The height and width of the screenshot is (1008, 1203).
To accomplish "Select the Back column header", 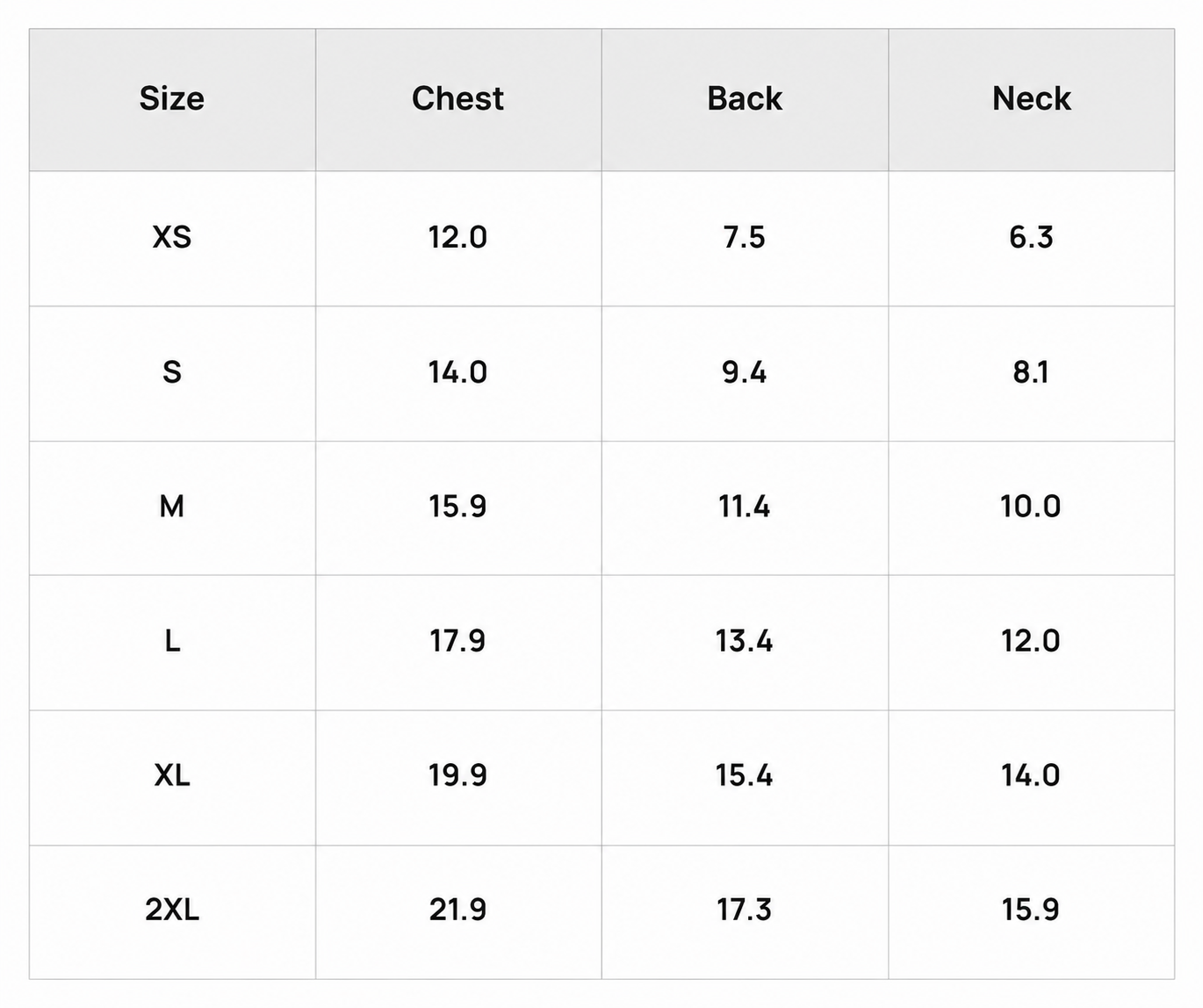I will point(745,98).
